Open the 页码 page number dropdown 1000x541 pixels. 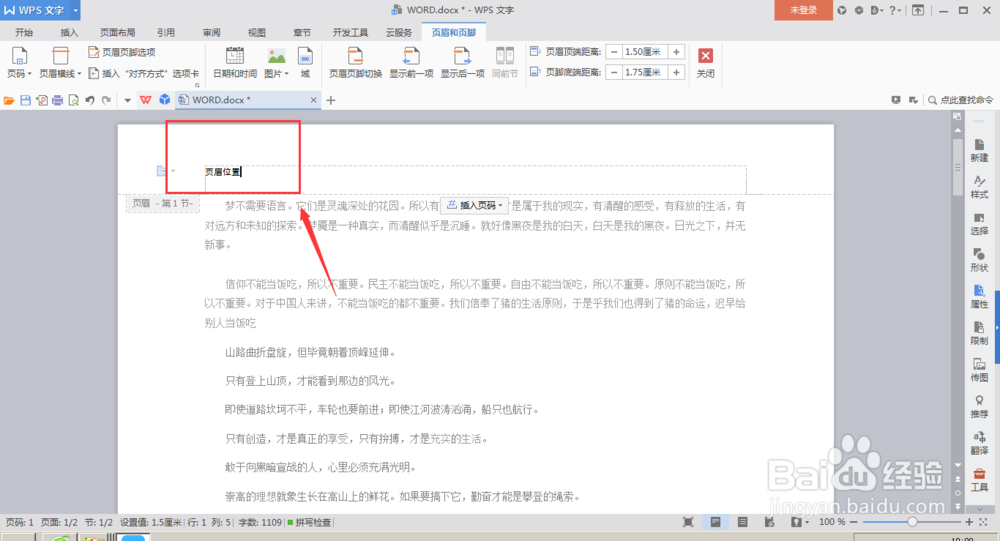pos(19,63)
